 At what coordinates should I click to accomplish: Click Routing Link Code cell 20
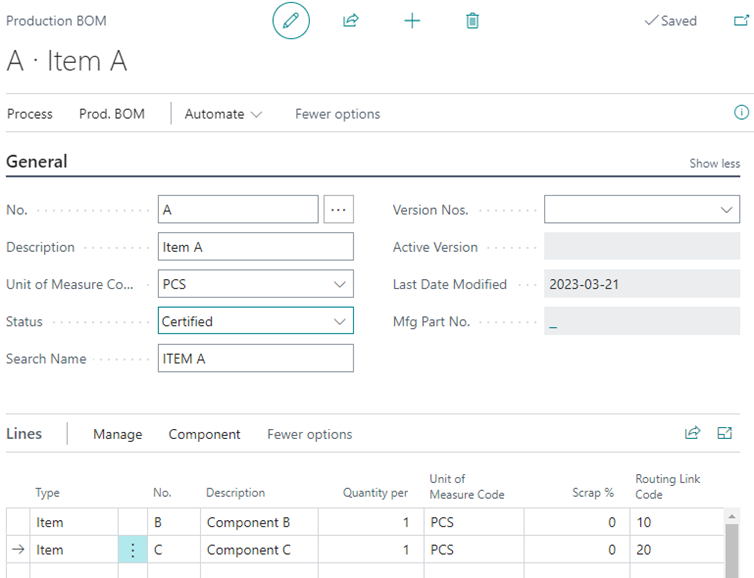[x=677, y=550]
